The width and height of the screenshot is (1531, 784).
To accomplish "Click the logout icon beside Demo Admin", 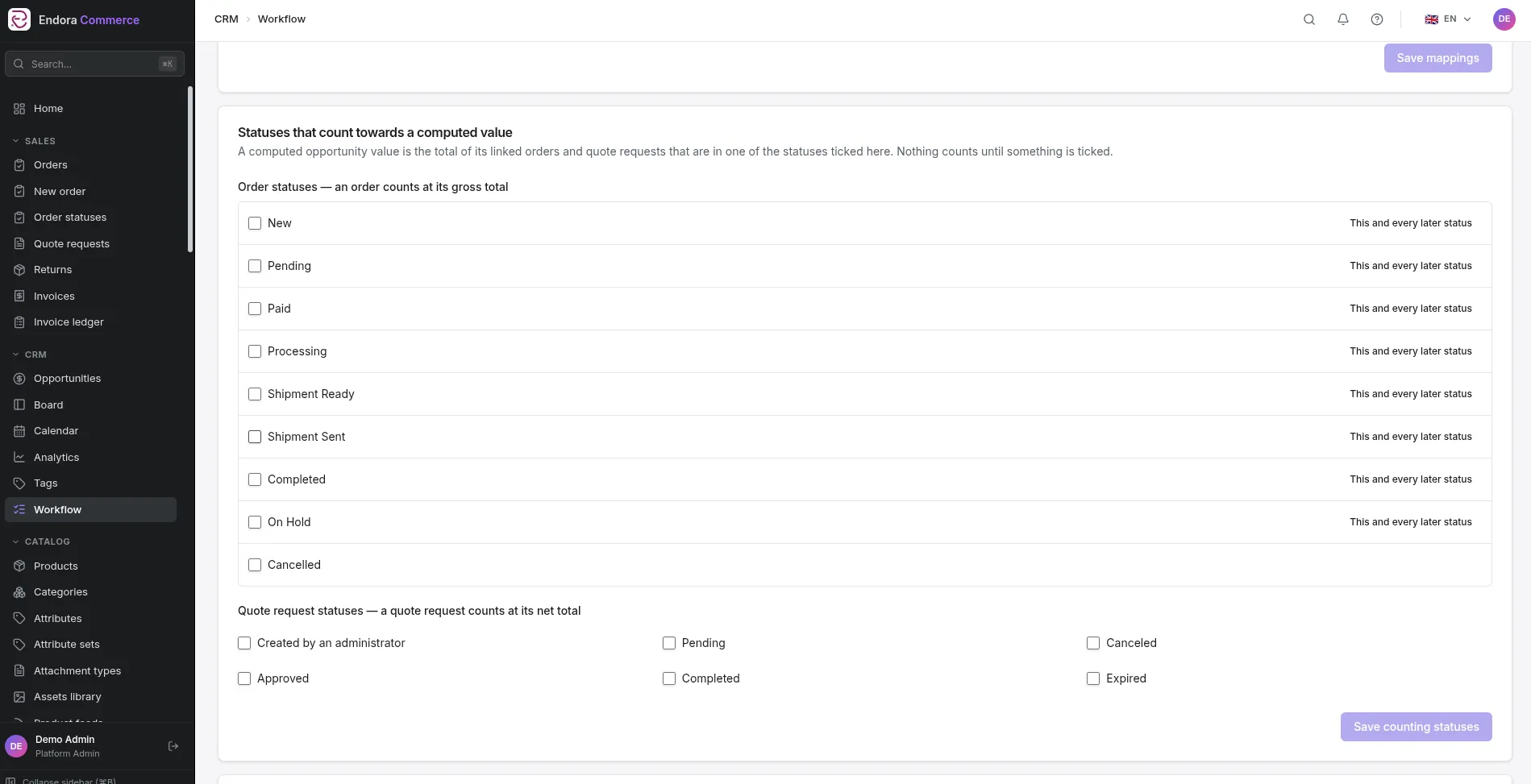I will 173,746.
